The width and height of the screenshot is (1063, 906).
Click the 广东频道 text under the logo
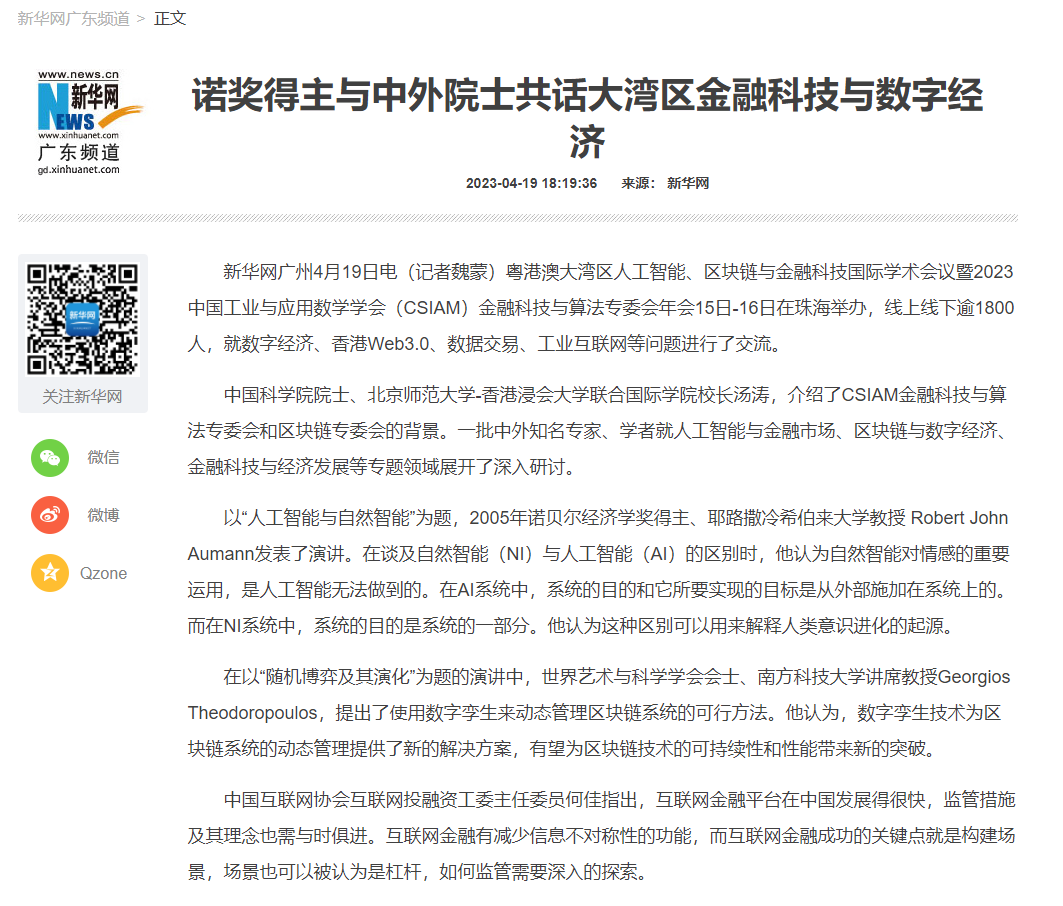[x=79, y=152]
